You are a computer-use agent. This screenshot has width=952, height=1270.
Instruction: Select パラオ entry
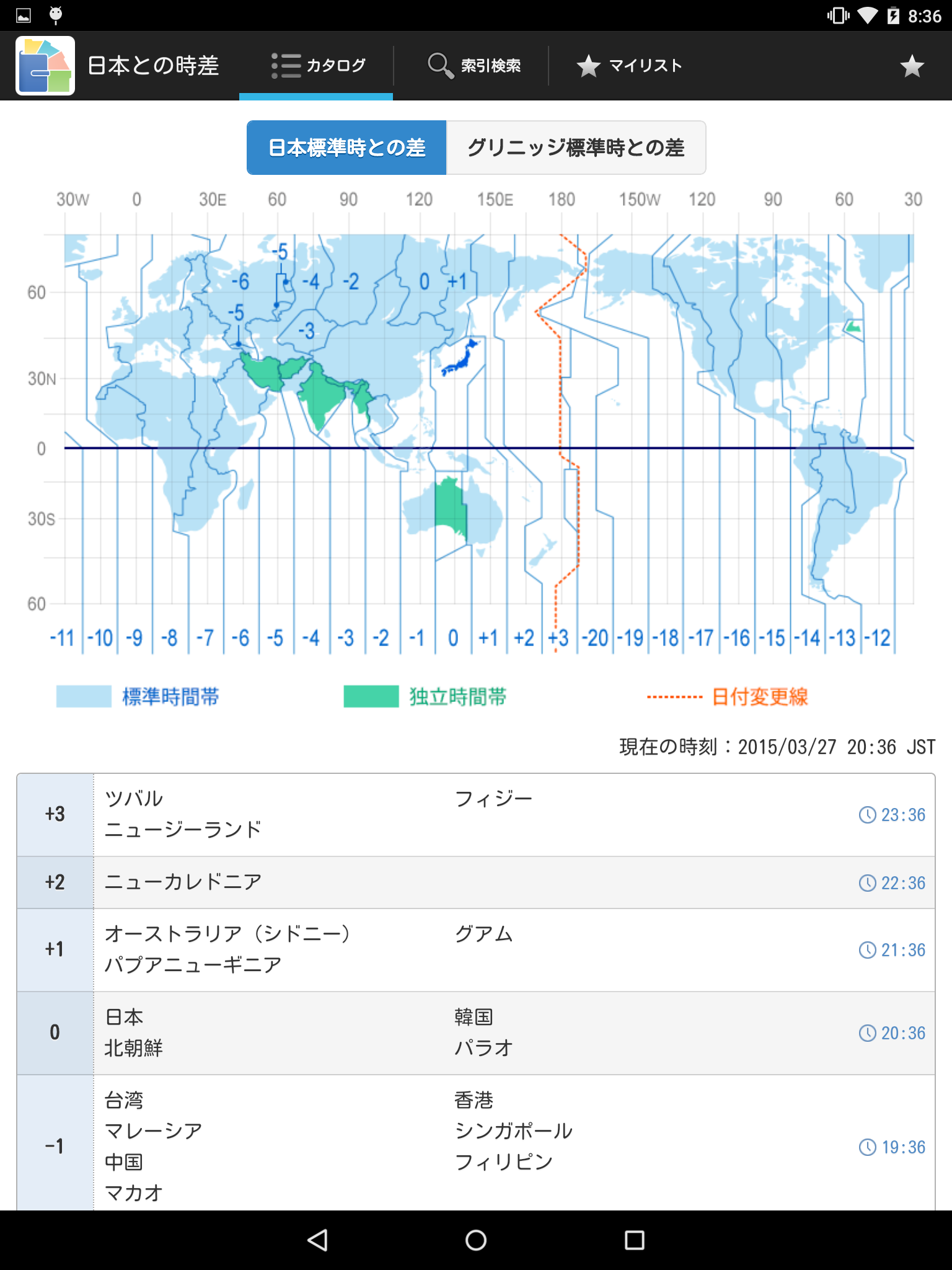pyautogui.click(x=483, y=1048)
